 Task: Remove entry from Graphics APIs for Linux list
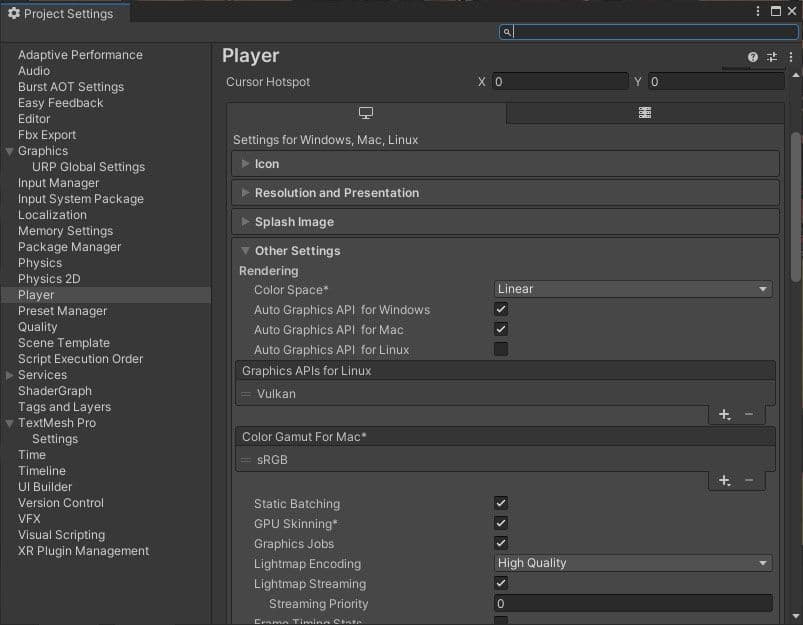click(749, 415)
